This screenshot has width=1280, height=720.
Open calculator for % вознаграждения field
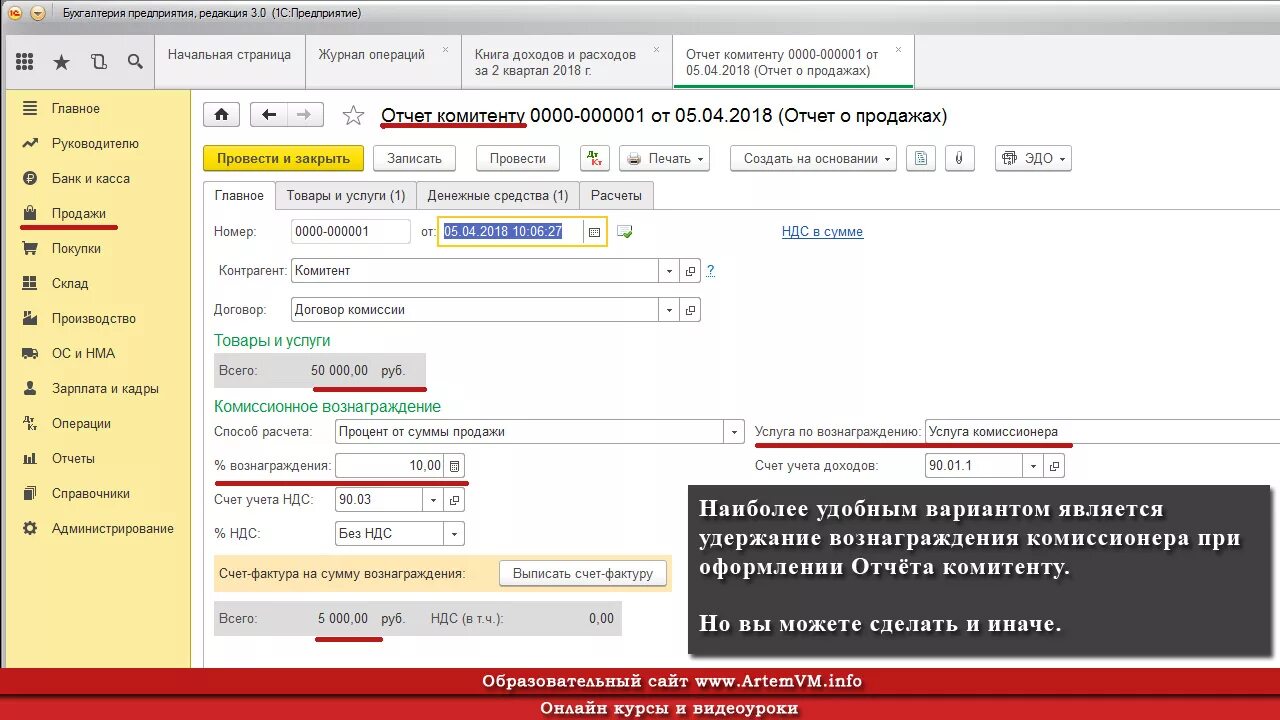click(x=454, y=466)
